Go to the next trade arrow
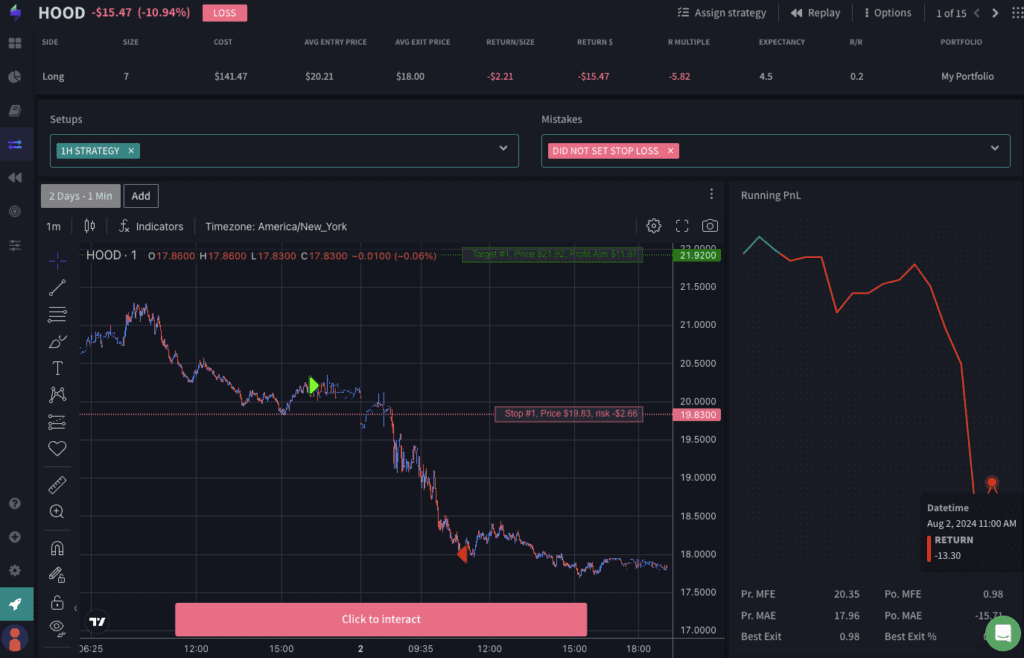 coord(994,13)
